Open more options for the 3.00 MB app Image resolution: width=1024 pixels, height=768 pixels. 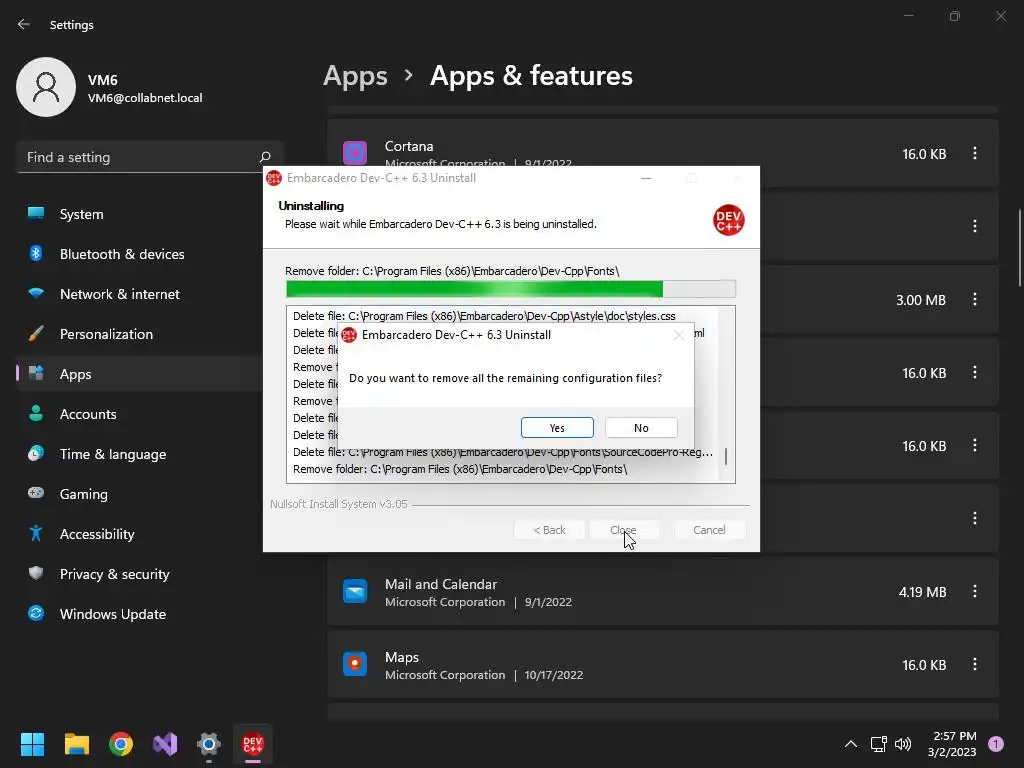pyautogui.click(x=974, y=299)
